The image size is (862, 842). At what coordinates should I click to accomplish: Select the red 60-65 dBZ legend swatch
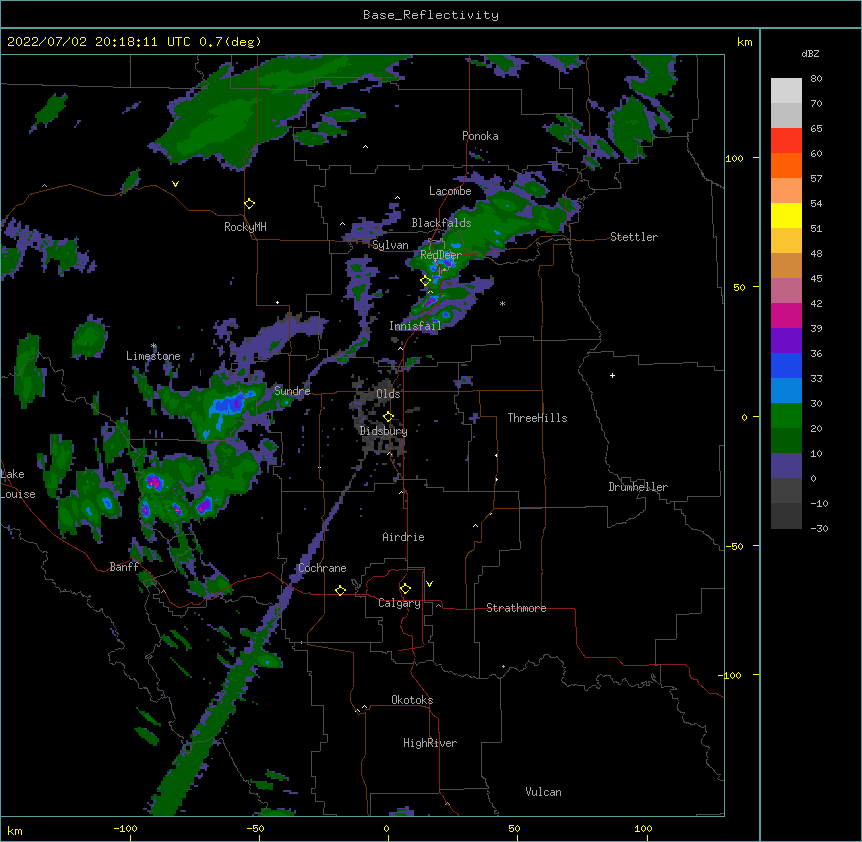click(786, 140)
